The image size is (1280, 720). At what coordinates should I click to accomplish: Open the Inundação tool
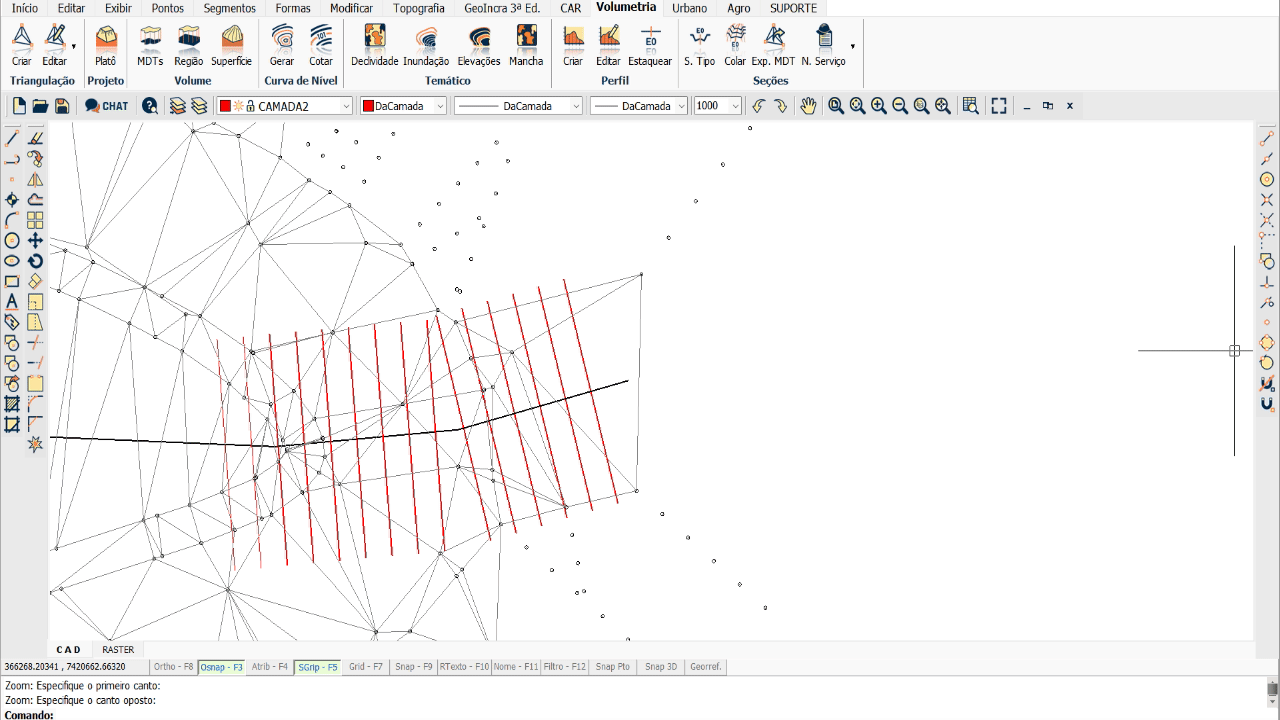pyautogui.click(x=426, y=46)
